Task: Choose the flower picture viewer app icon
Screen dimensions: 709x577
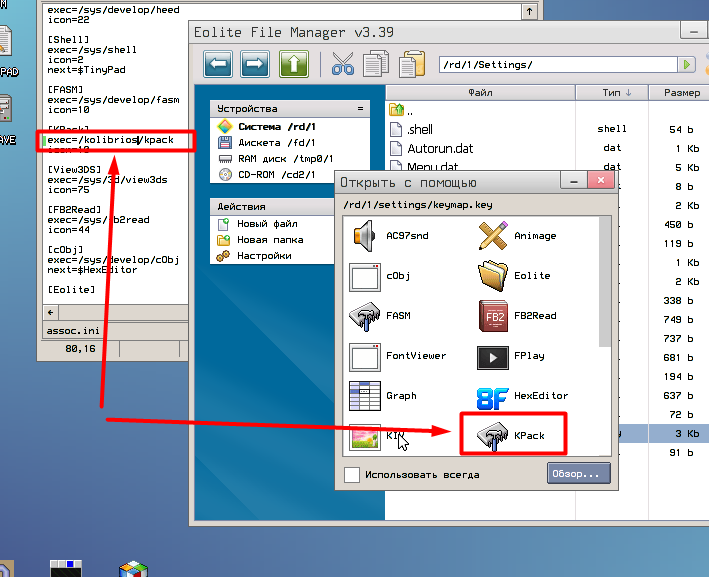Action: [x=364, y=437]
